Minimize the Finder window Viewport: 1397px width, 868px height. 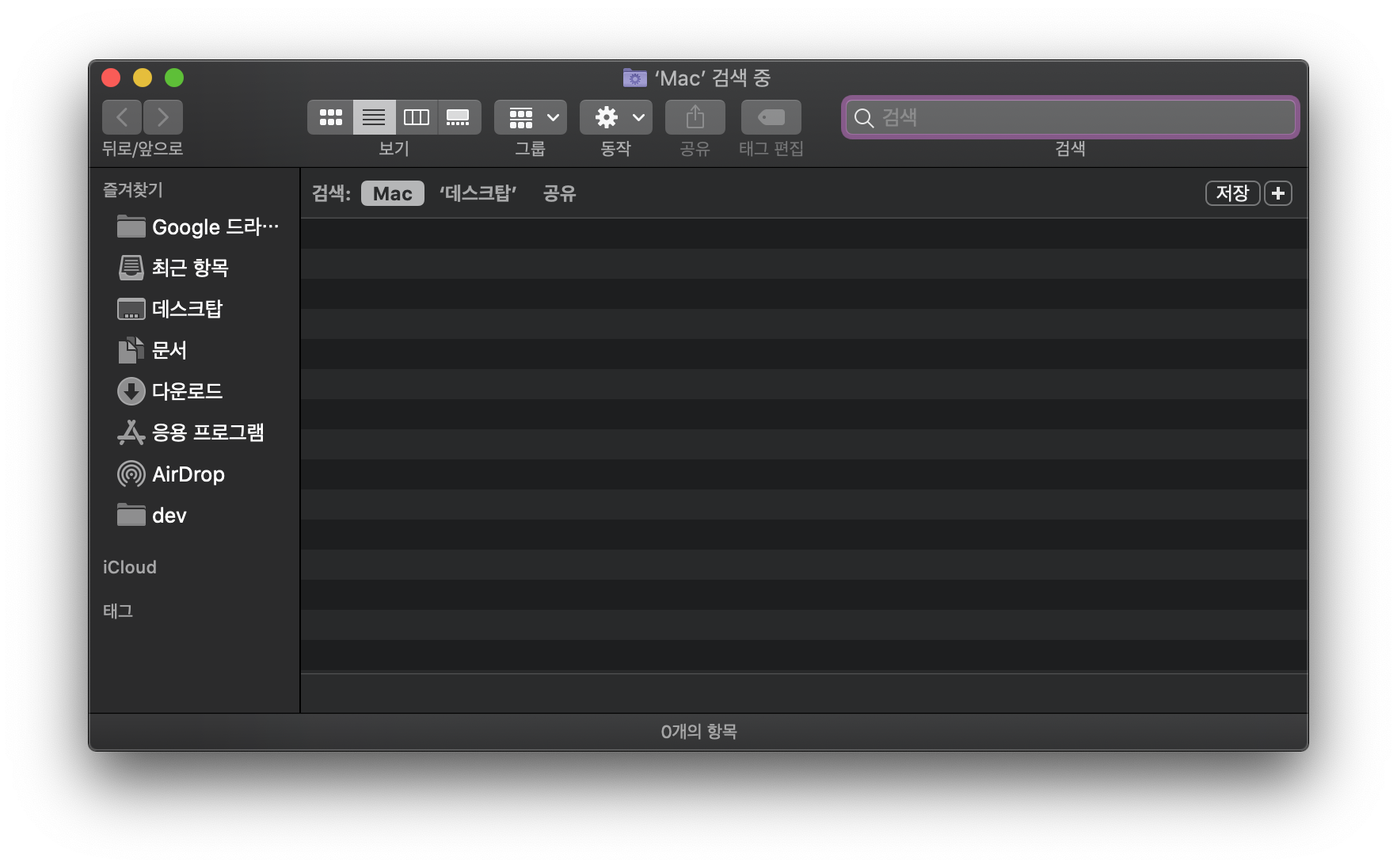coord(143,78)
